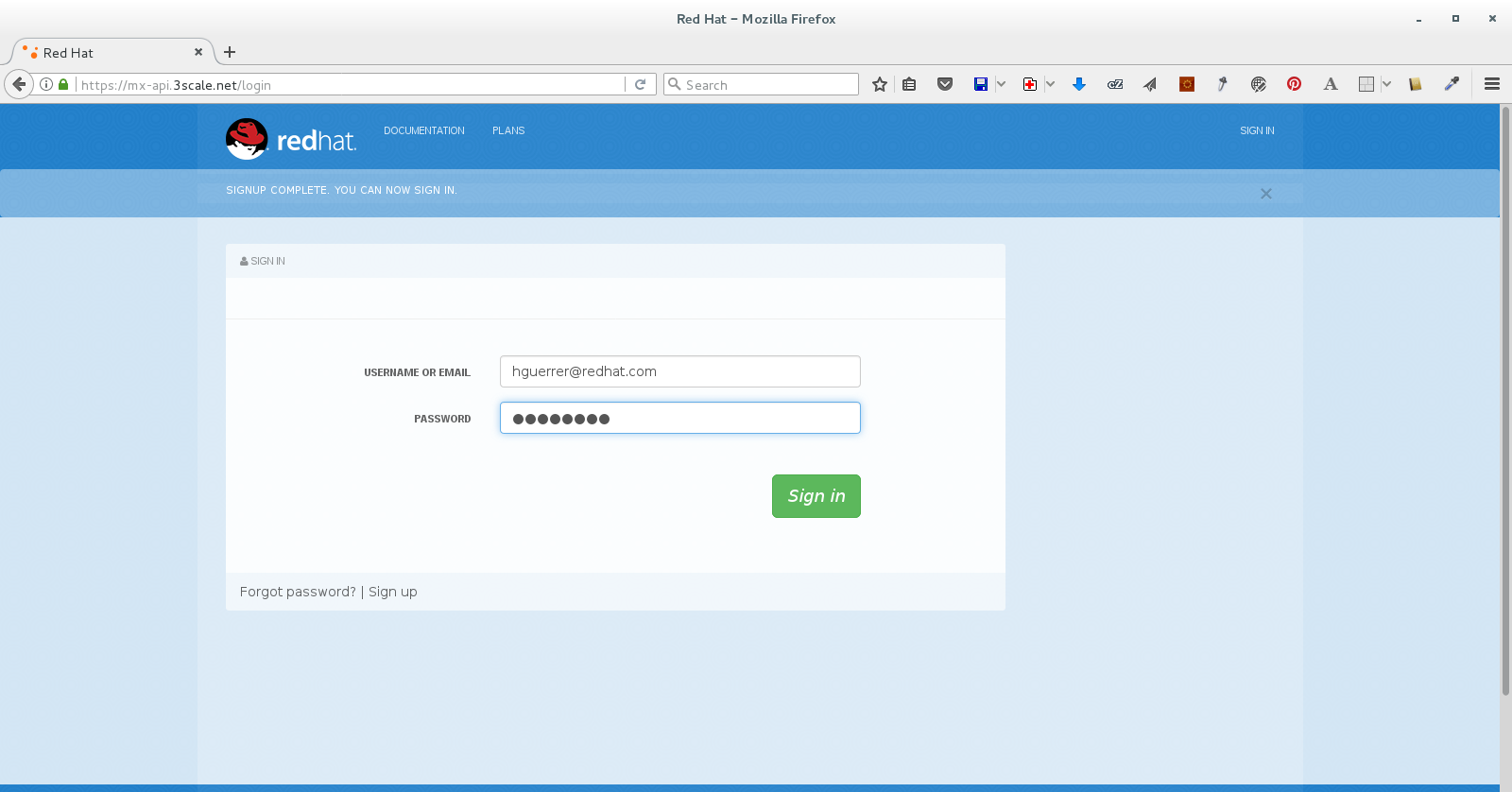Click the blue color picker eyedropper icon
Viewport: 1512px width, 792px height.
click(x=1452, y=84)
